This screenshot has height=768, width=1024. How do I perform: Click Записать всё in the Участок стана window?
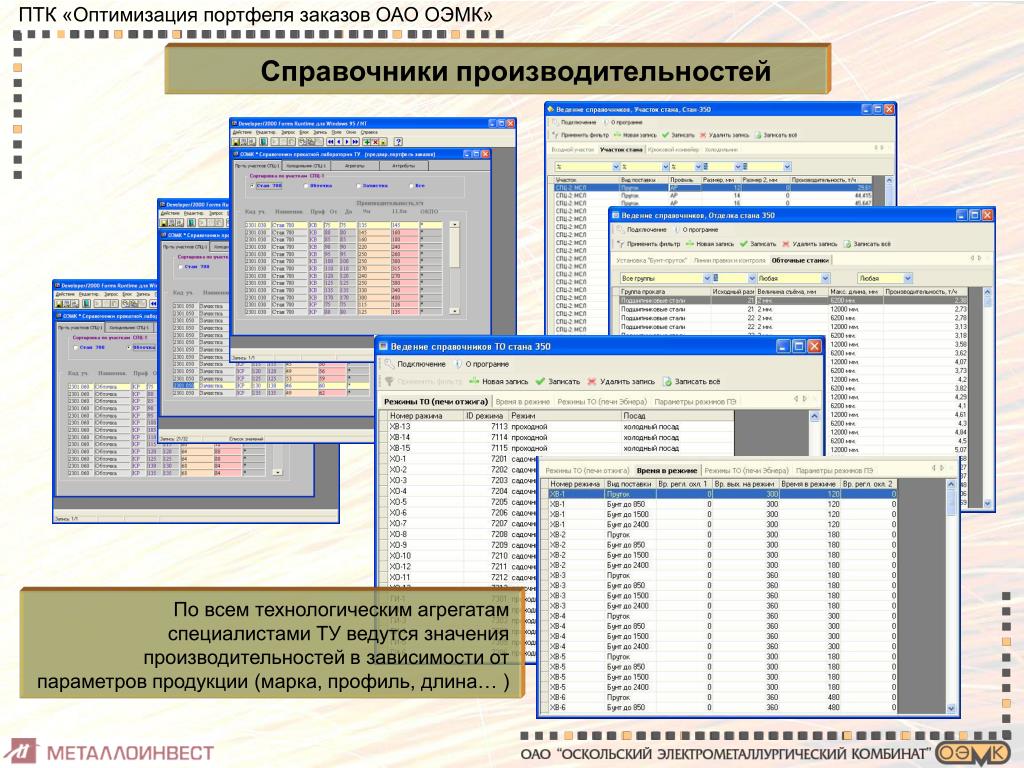click(x=776, y=135)
